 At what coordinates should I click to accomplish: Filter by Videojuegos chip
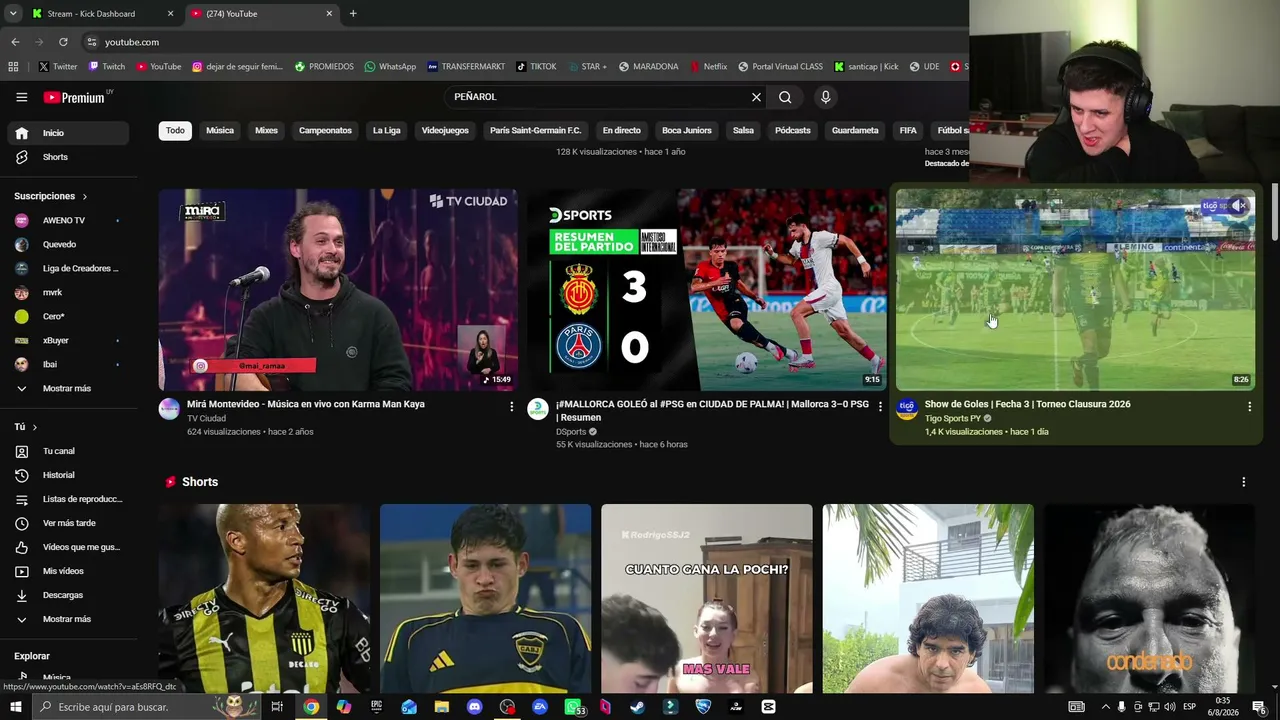pos(445,131)
